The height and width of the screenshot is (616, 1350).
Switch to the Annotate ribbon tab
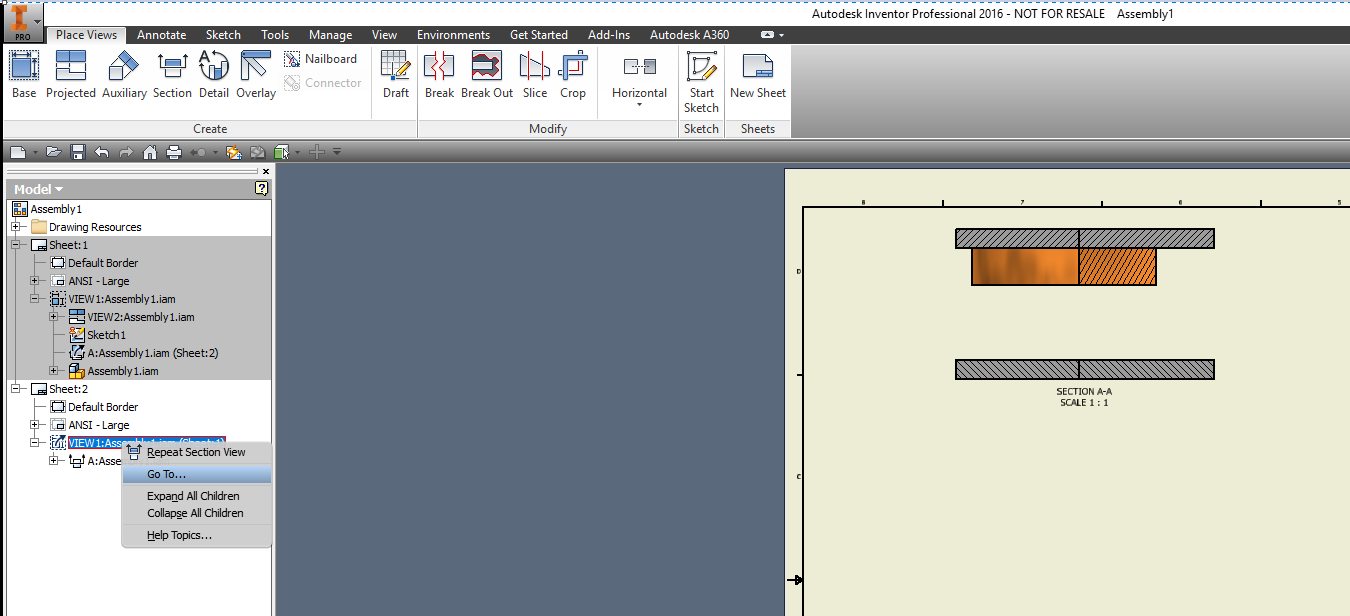161,34
